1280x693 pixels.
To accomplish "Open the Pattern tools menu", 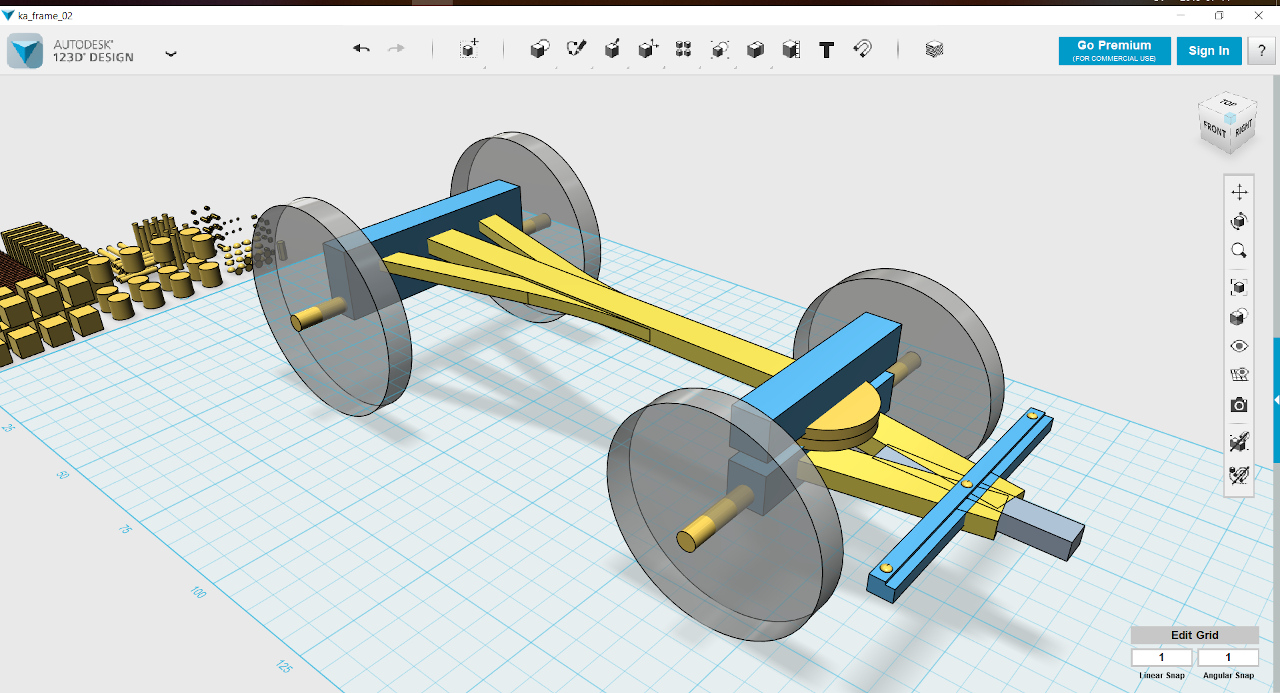I will [684, 49].
